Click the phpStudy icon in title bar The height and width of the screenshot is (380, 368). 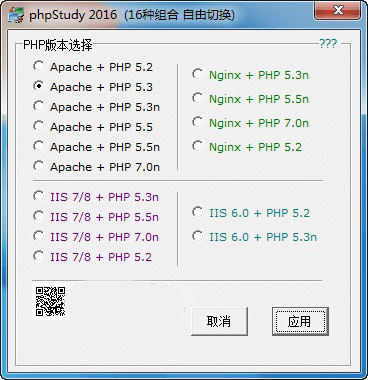(x=16, y=15)
